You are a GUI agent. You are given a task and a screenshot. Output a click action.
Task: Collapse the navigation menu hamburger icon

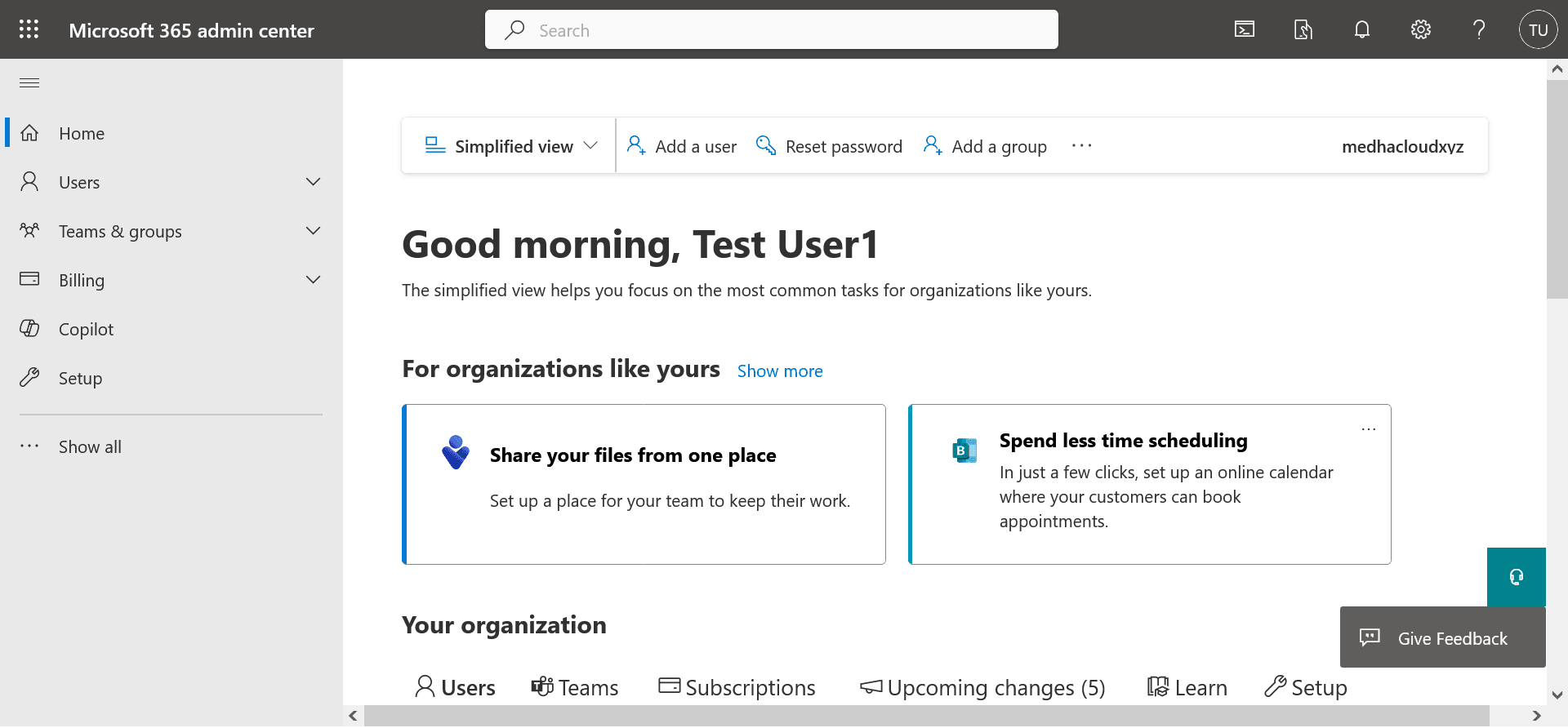click(29, 82)
